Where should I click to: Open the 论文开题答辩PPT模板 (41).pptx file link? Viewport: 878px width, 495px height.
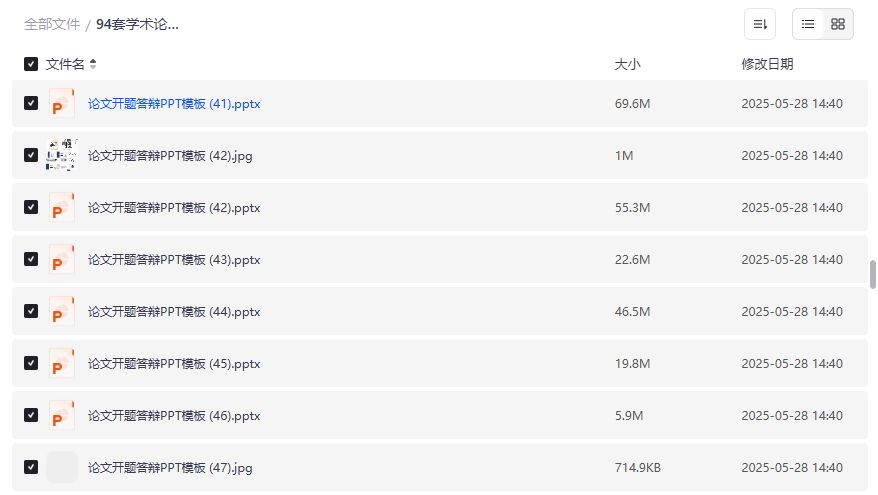coord(174,104)
